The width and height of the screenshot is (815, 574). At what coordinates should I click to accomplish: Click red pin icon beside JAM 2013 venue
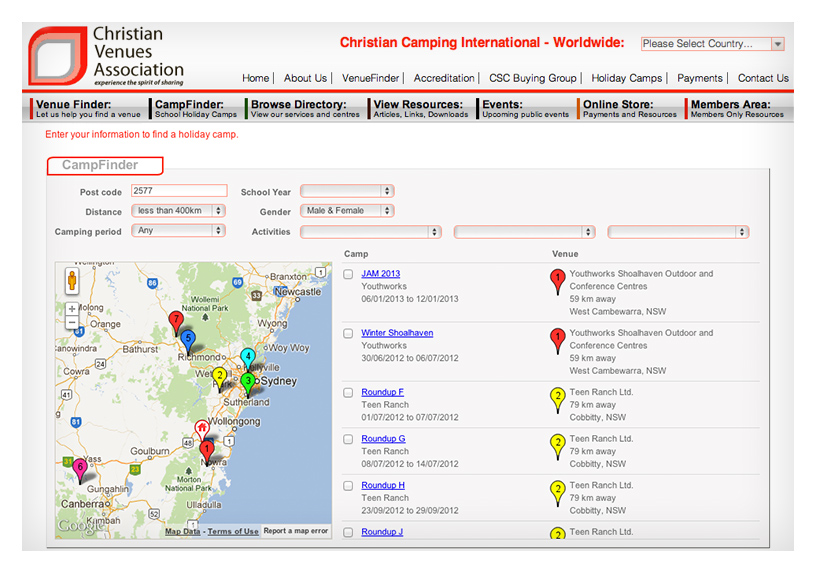pyautogui.click(x=558, y=281)
